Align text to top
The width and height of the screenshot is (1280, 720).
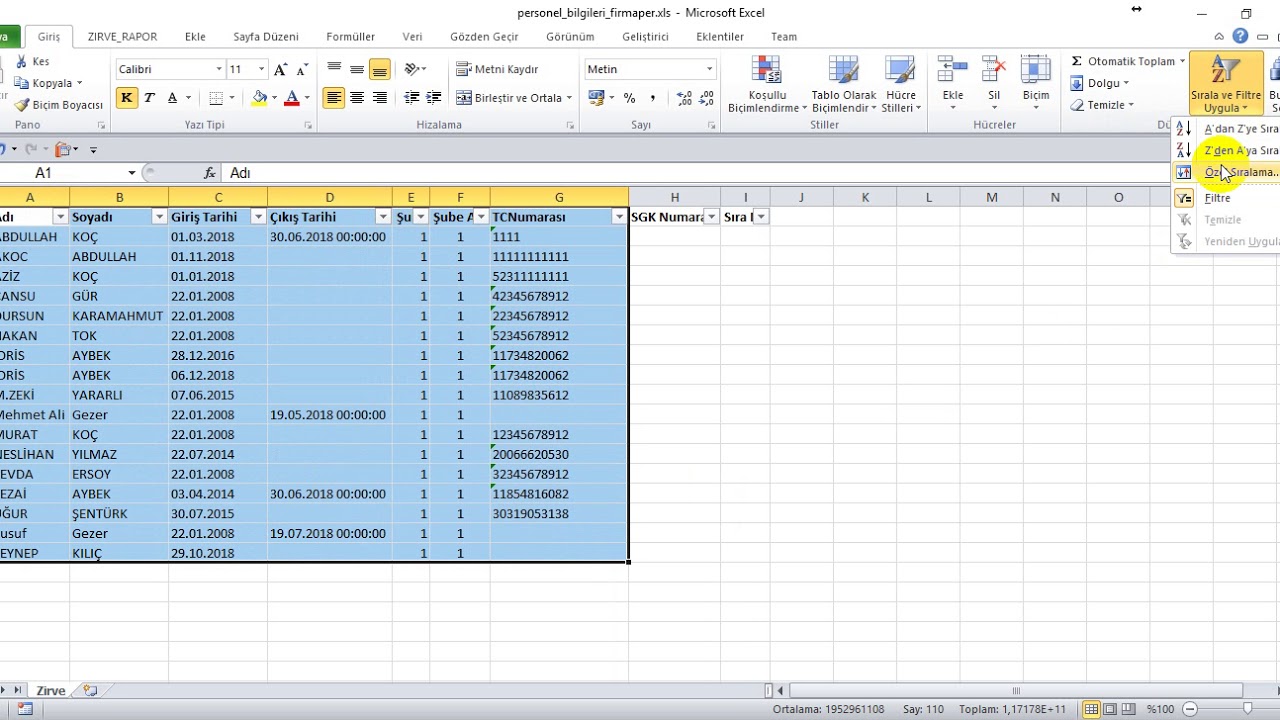click(334, 69)
